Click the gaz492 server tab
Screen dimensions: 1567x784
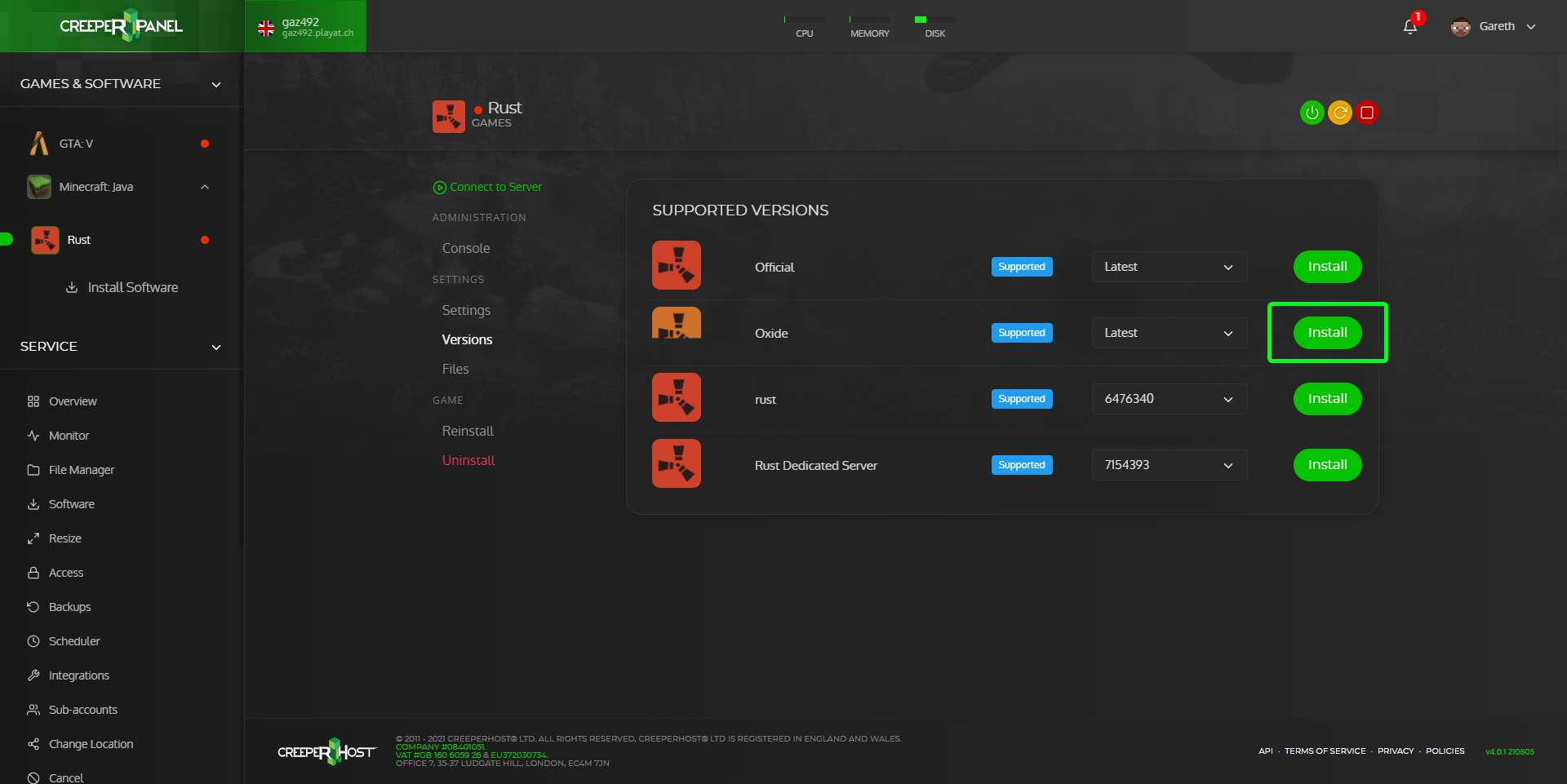pos(305,26)
